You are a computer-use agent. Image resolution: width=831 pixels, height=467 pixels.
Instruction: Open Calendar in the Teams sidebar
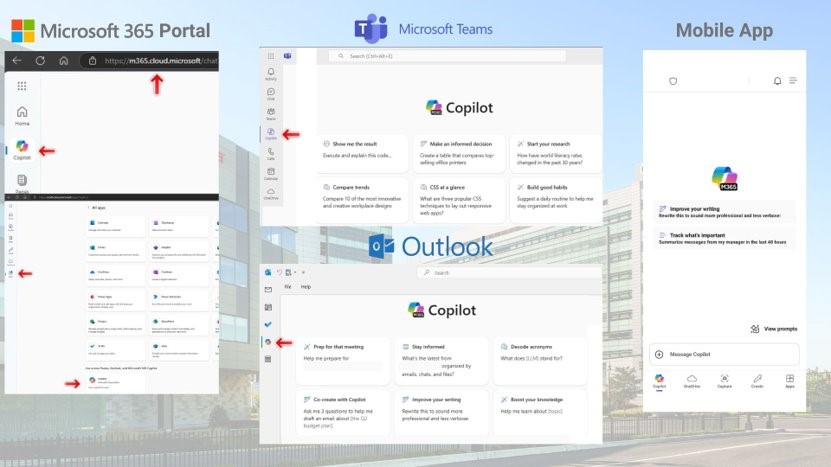271,174
